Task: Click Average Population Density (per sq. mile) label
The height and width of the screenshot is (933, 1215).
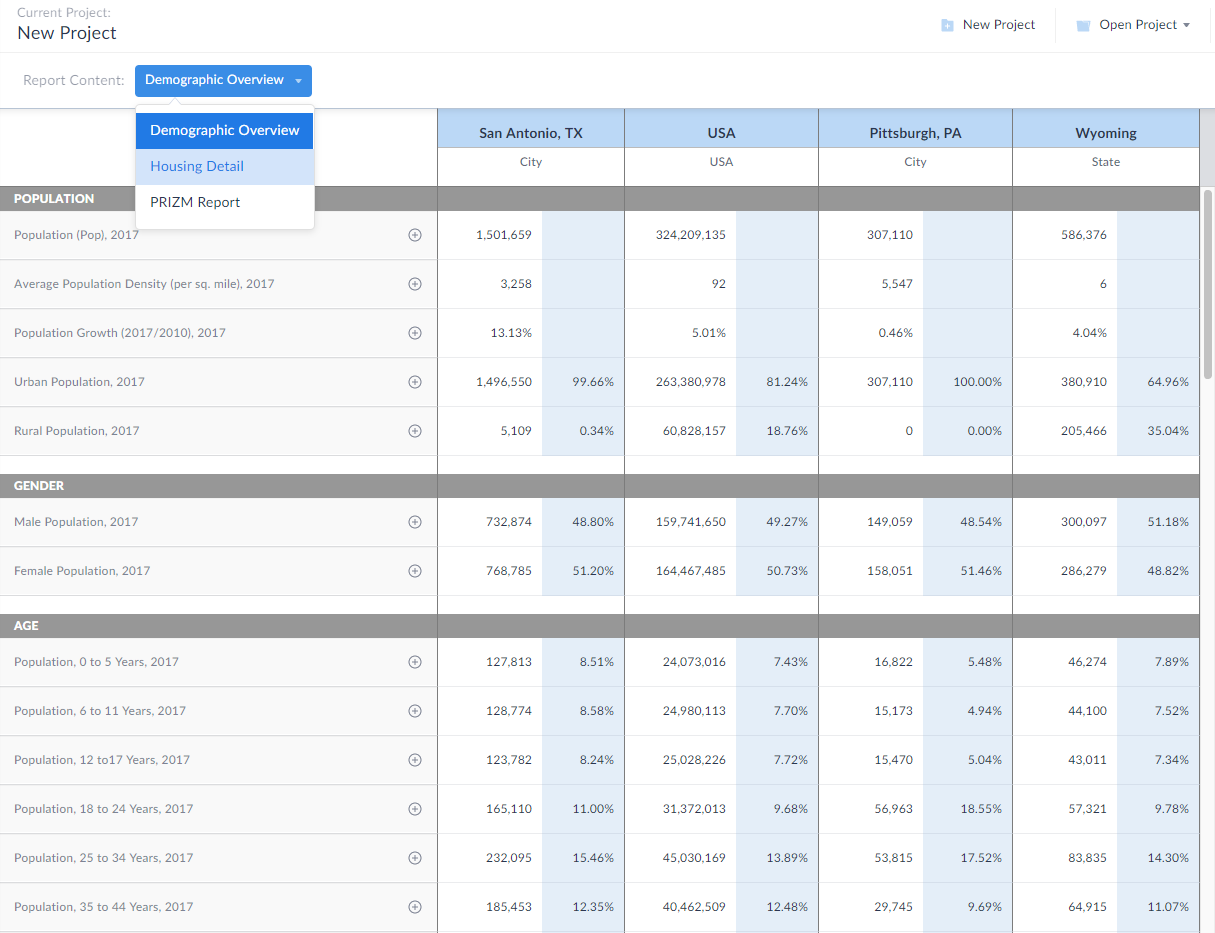Action: 144,284
